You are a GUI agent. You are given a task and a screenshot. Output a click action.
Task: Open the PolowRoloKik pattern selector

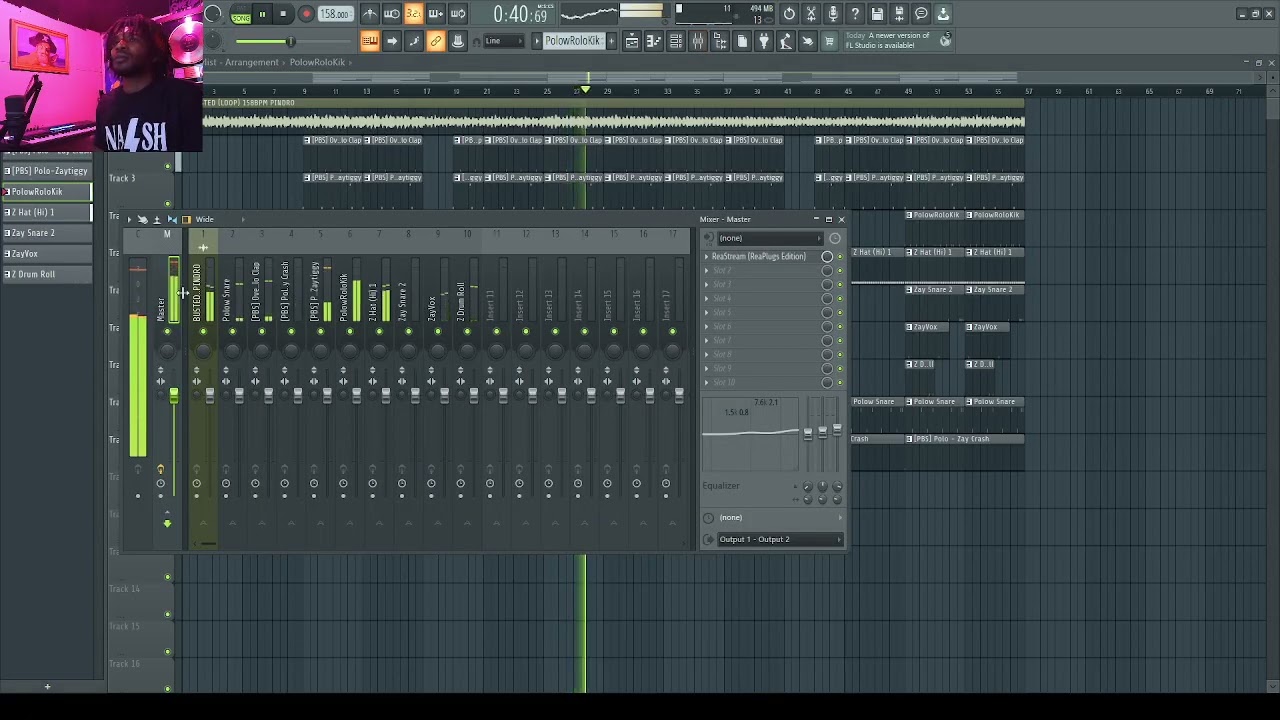tap(573, 41)
